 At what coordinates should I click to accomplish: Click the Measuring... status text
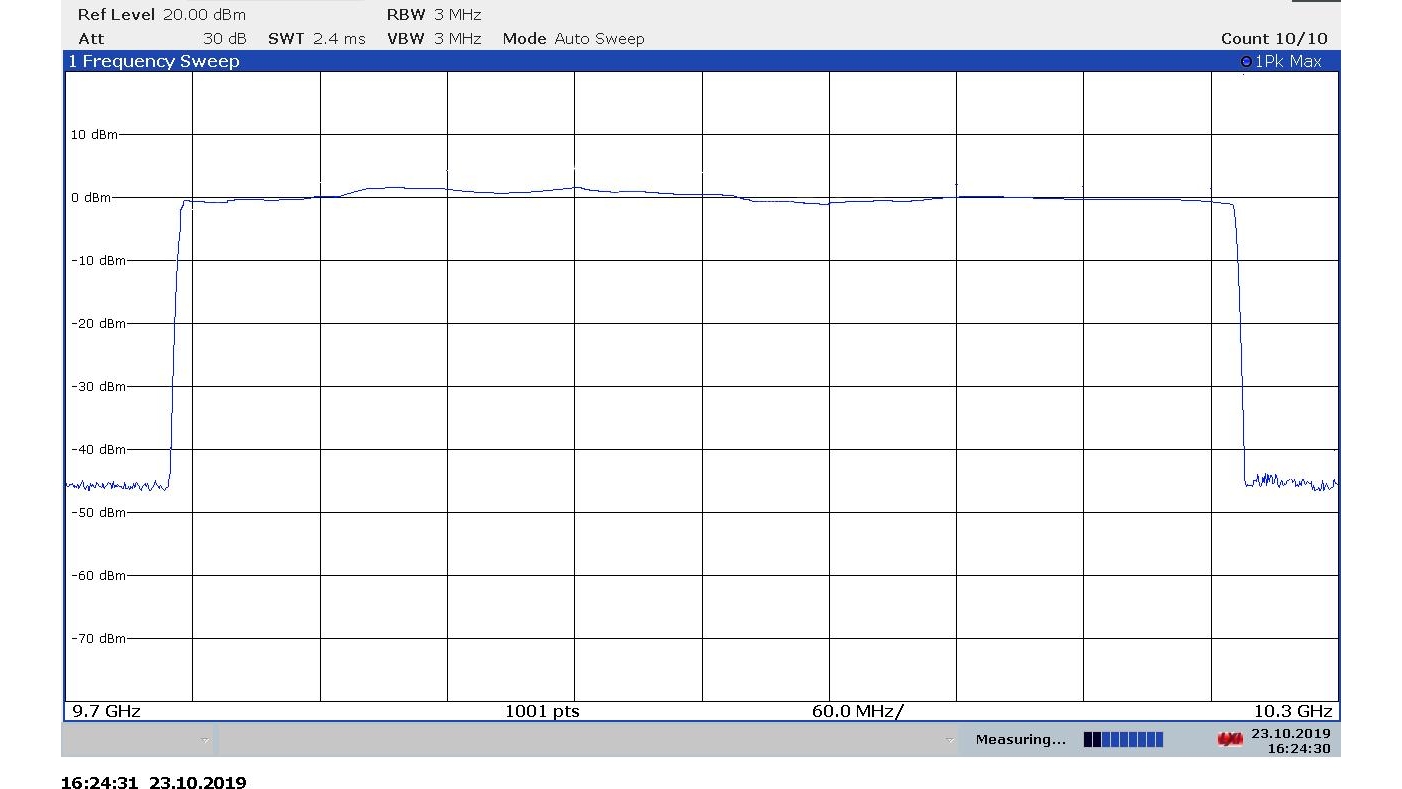coord(1020,740)
